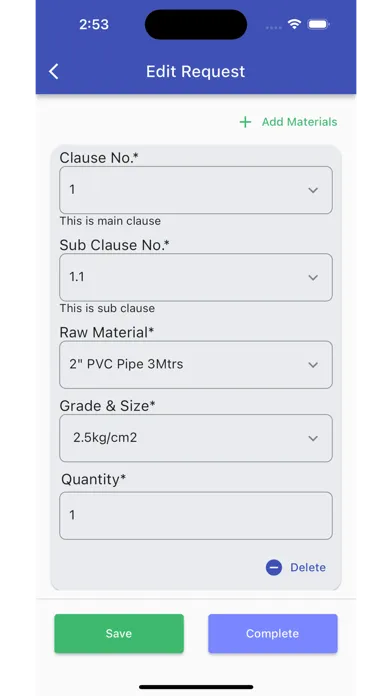The image size is (392, 696).
Task: Click the Quantity input field
Action: [196, 516]
